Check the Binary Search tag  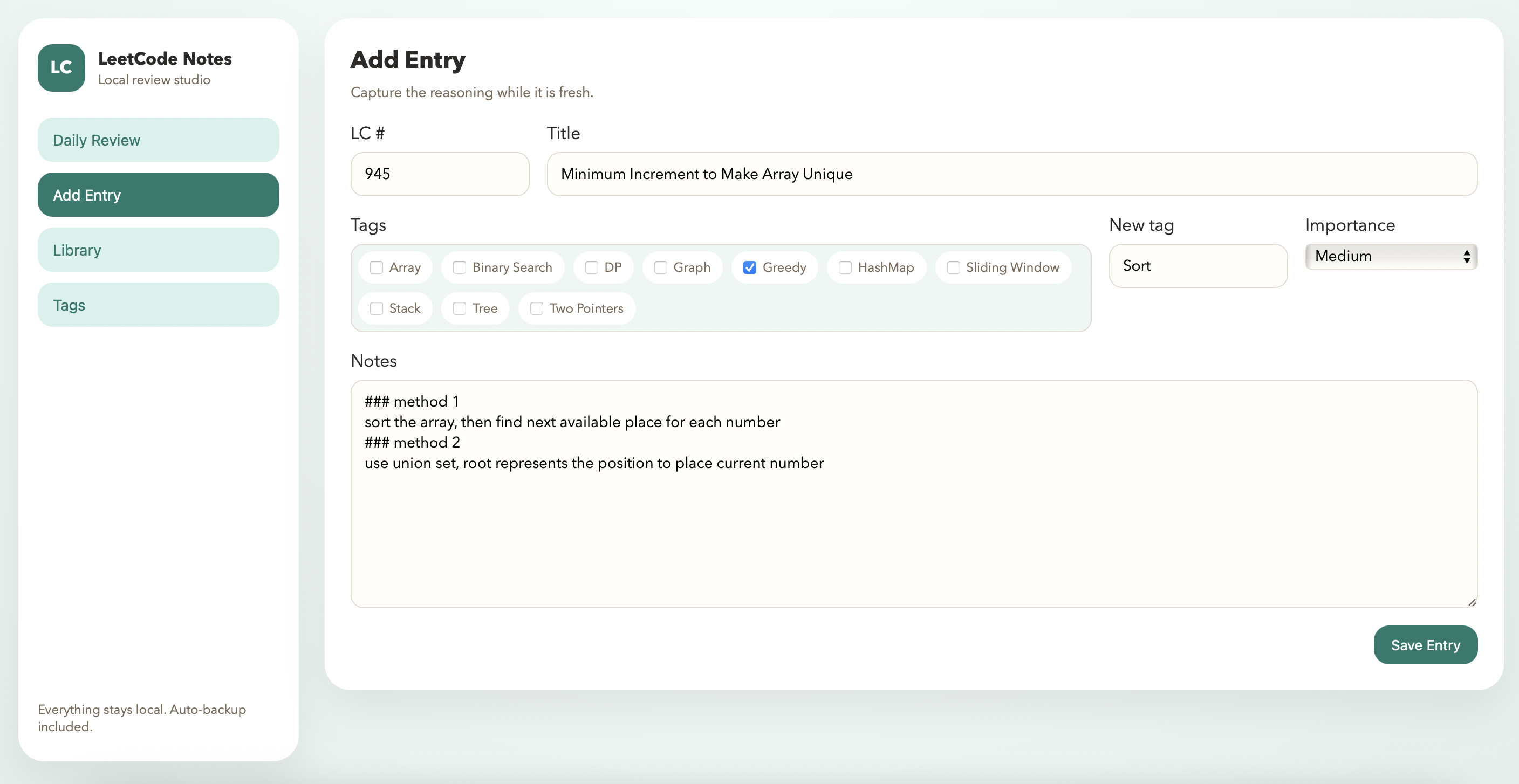pyautogui.click(x=460, y=267)
